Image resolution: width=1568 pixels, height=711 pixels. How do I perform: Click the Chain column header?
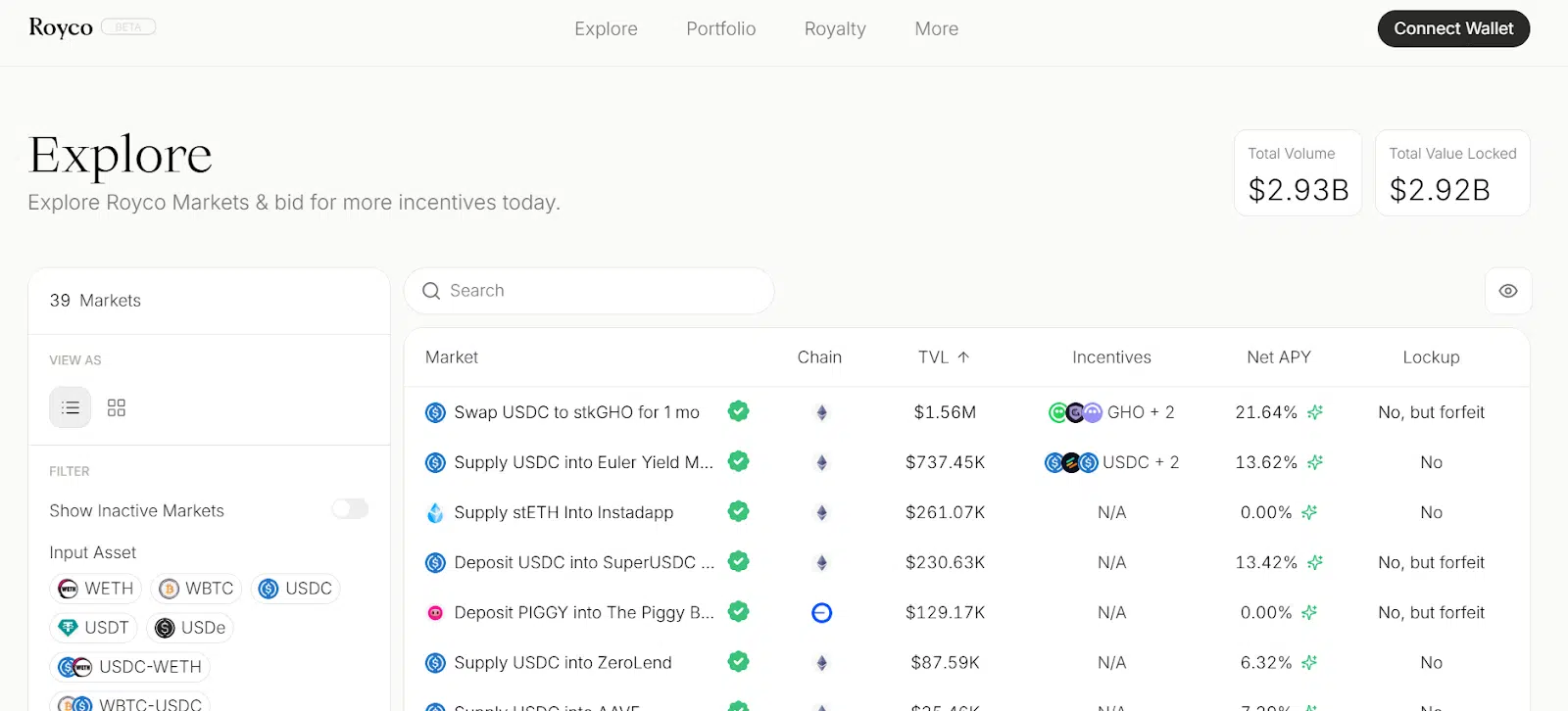819,357
